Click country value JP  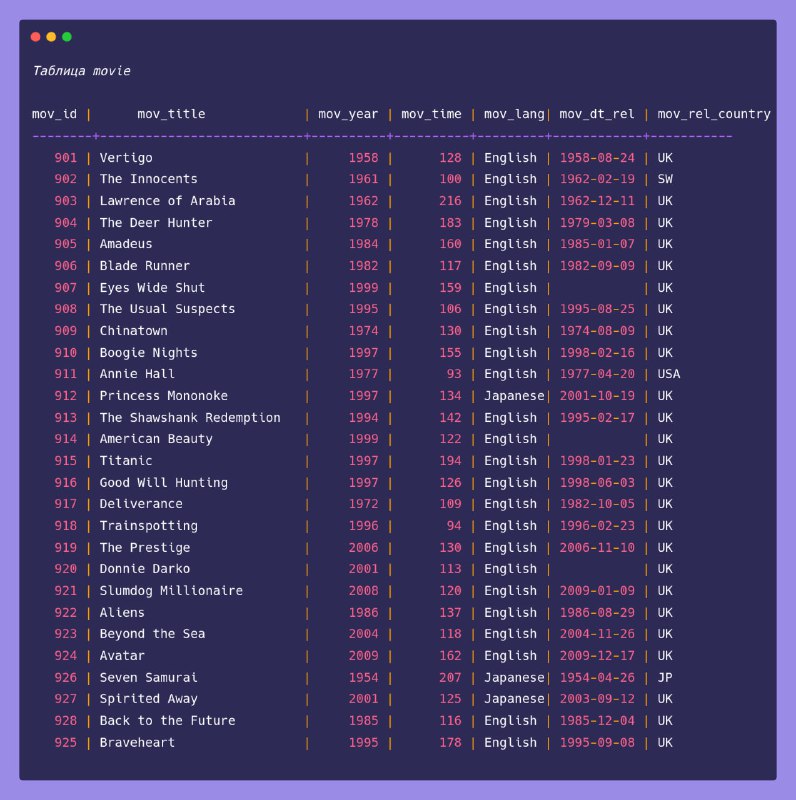[x=665, y=678]
